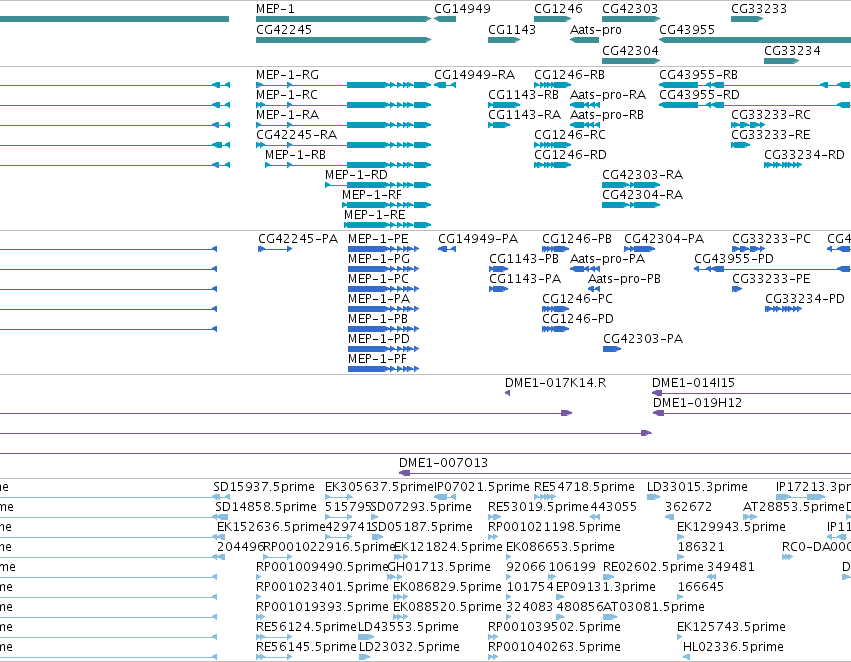Select the HL02336.5prime EST label
The image size is (851, 662).
pyautogui.click(x=733, y=647)
